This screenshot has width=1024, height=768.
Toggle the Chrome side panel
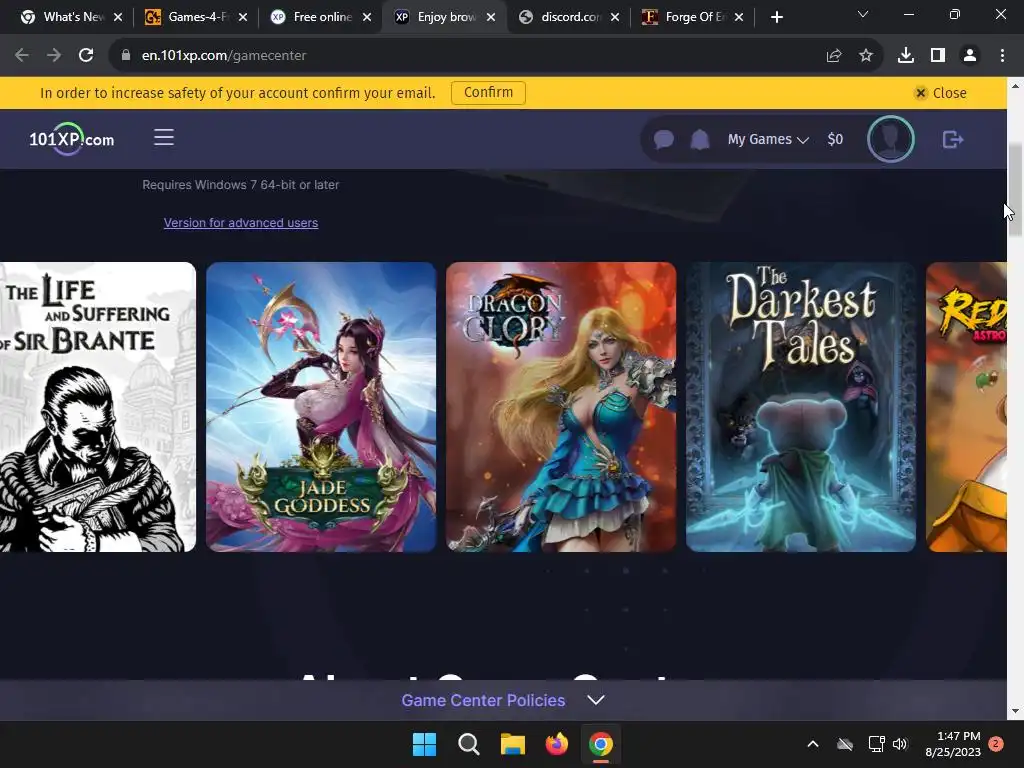tap(938, 56)
